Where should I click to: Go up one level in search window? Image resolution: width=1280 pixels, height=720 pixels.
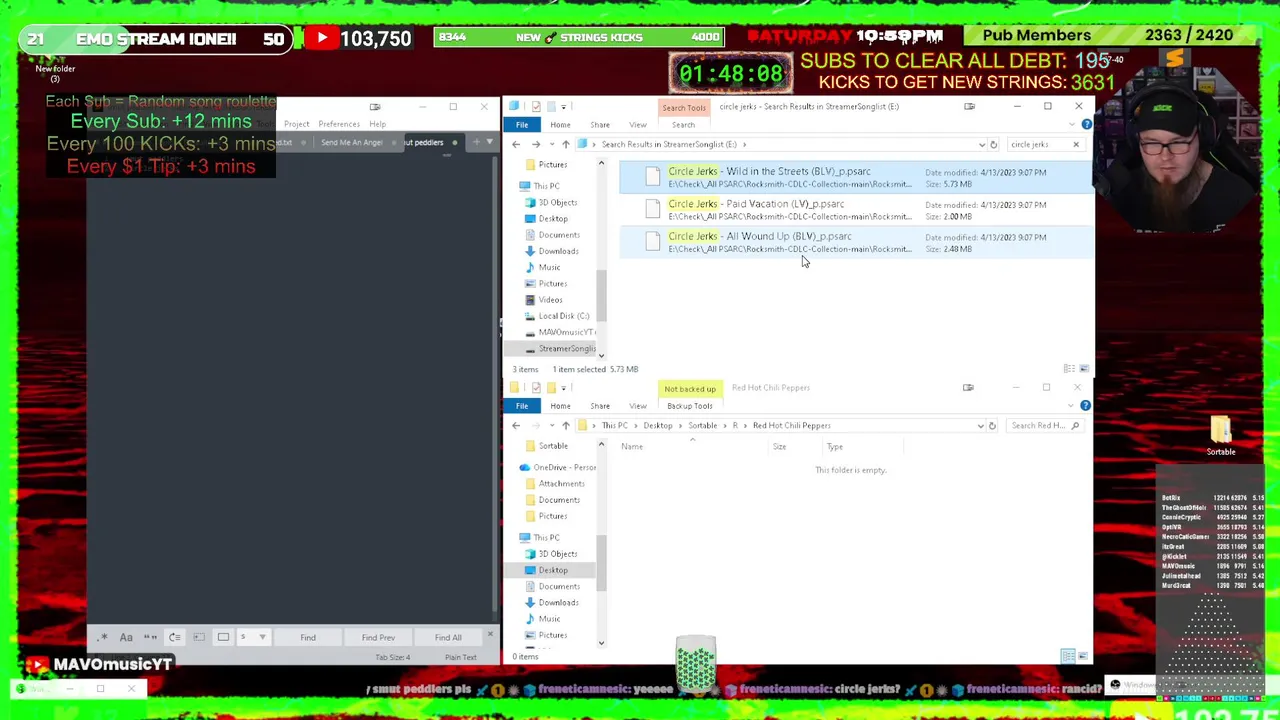pyautogui.click(x=566, y=144)
